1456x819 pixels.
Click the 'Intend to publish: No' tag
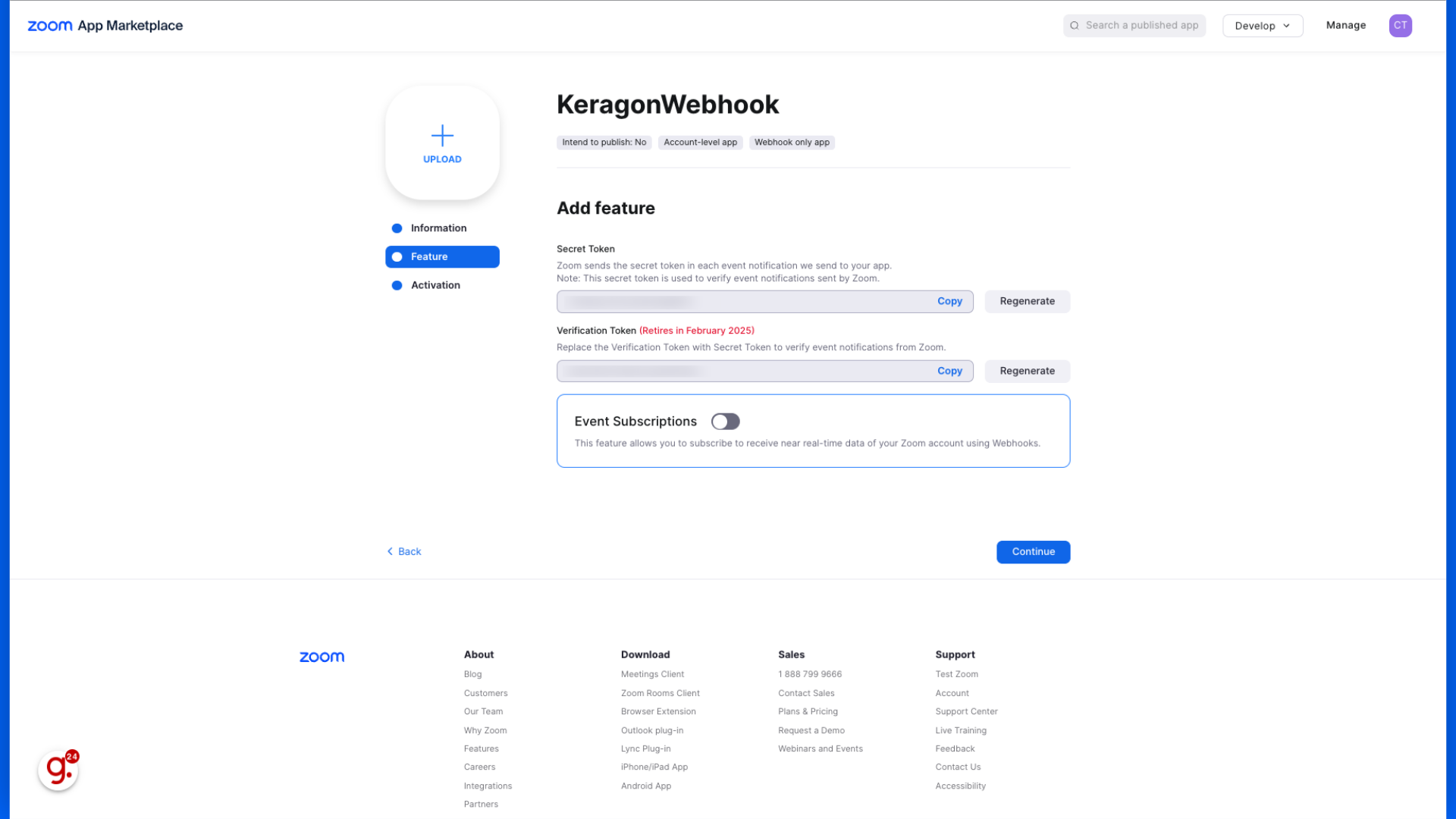pyautogui.click(x=604, y=143)
